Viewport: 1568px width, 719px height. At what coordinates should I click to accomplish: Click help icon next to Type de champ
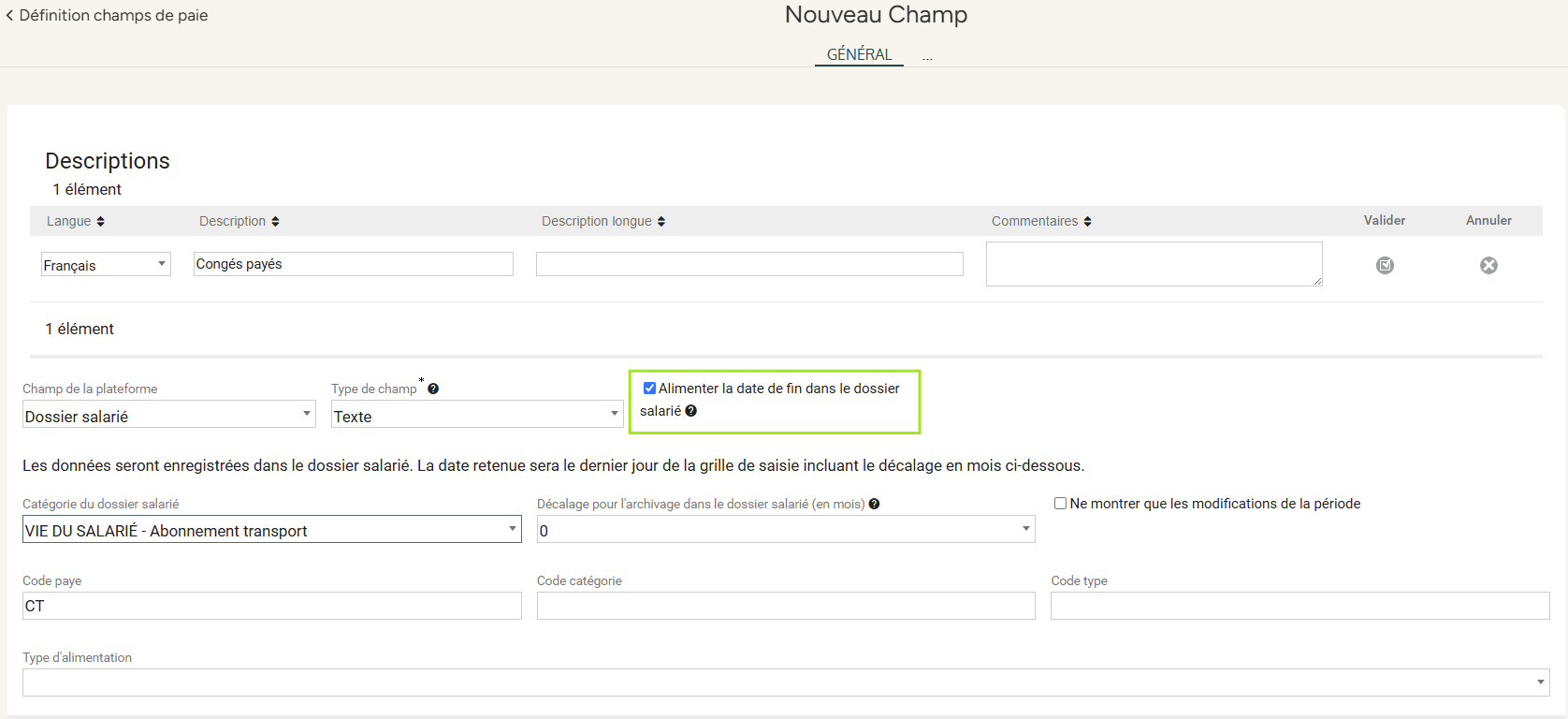433,389
